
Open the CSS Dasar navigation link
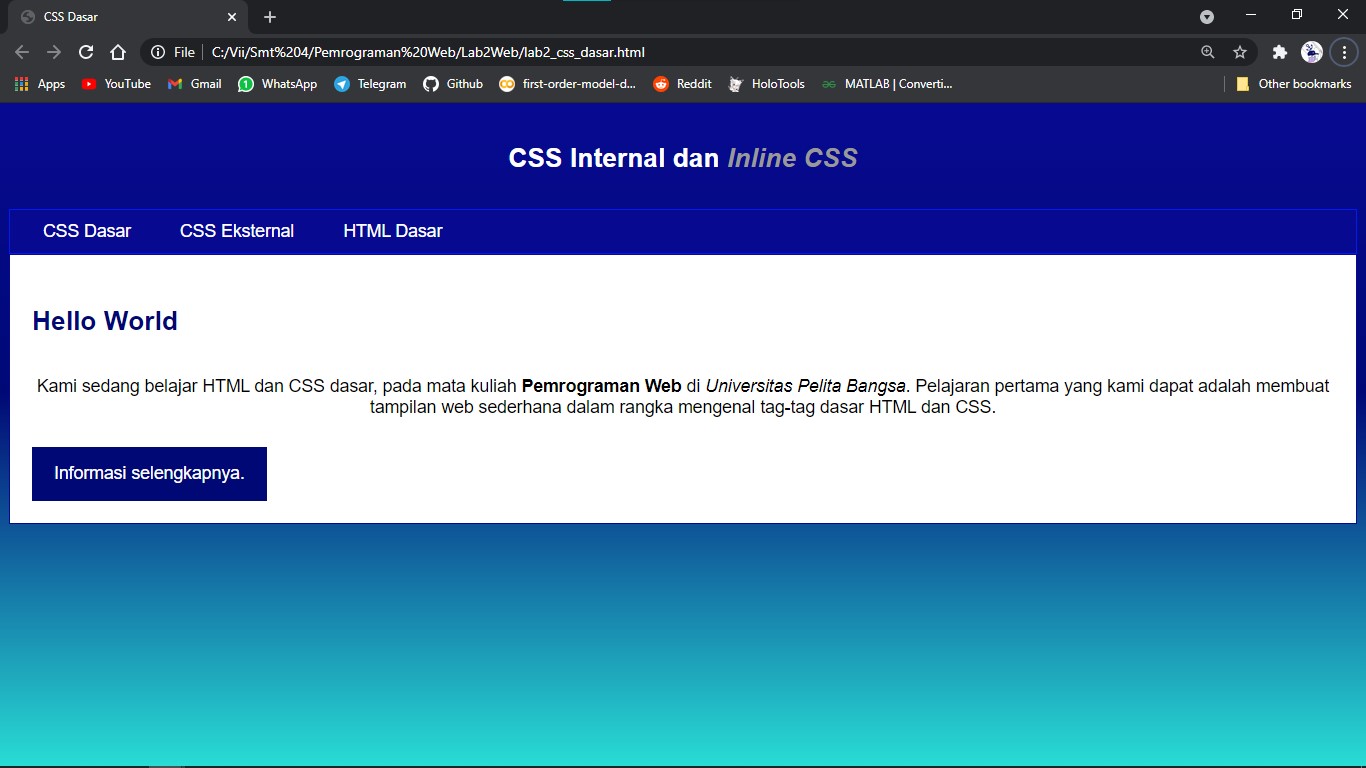[x=87, y=231]
